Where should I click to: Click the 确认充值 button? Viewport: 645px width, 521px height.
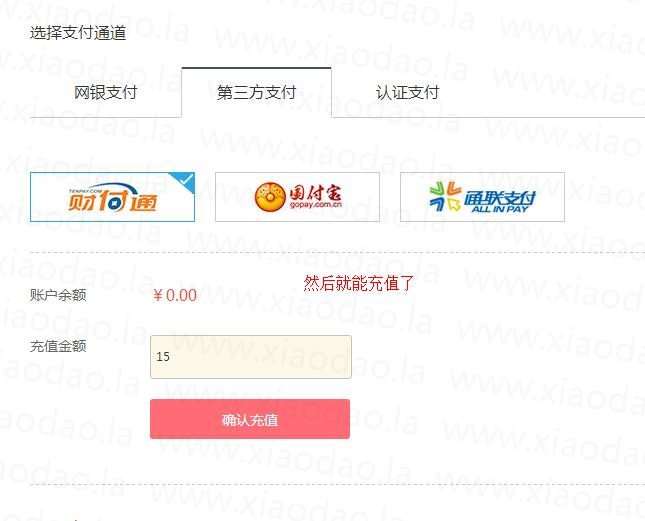pos(250,419)
